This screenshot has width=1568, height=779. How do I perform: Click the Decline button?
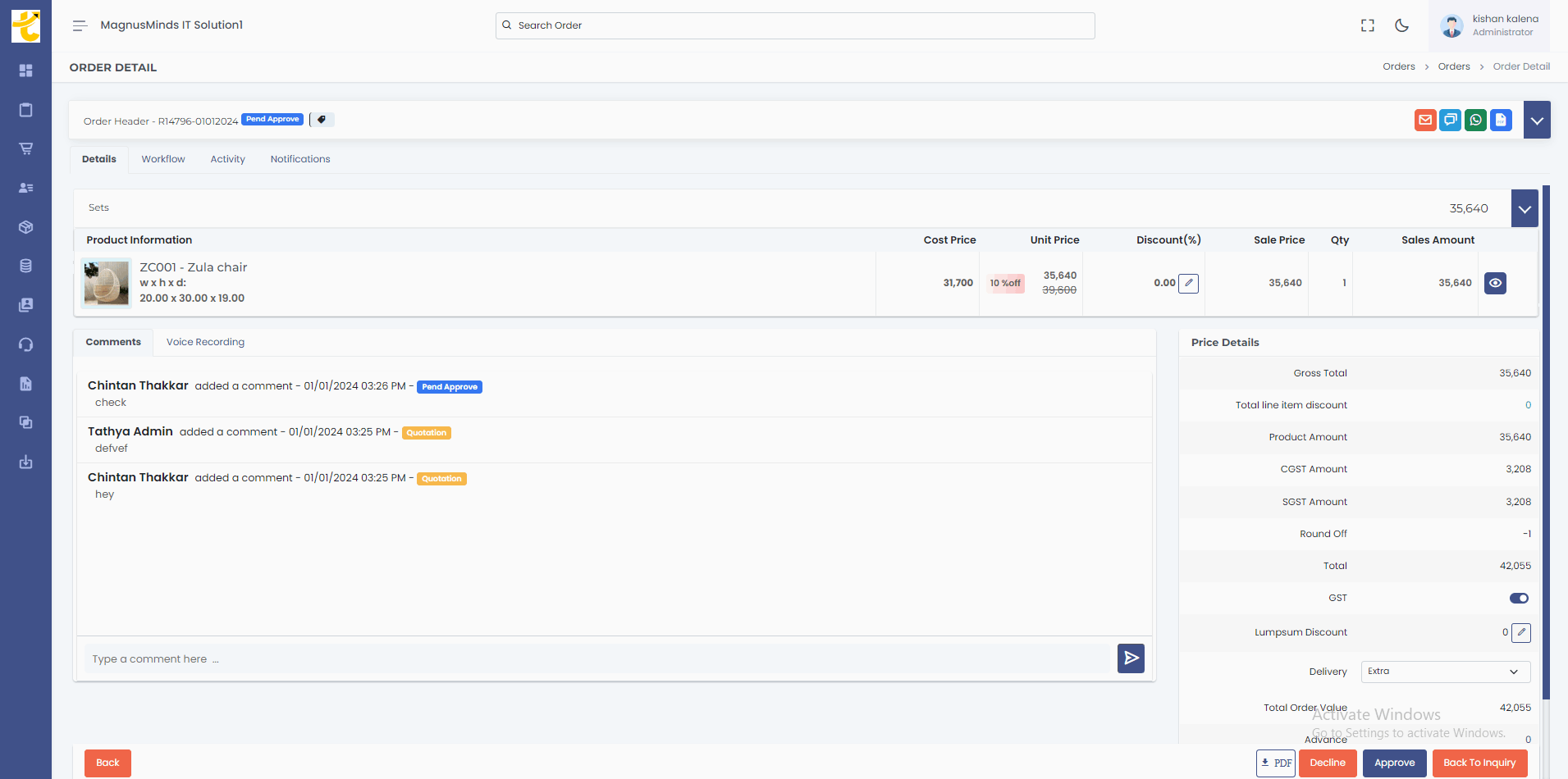click(1327, 763)
